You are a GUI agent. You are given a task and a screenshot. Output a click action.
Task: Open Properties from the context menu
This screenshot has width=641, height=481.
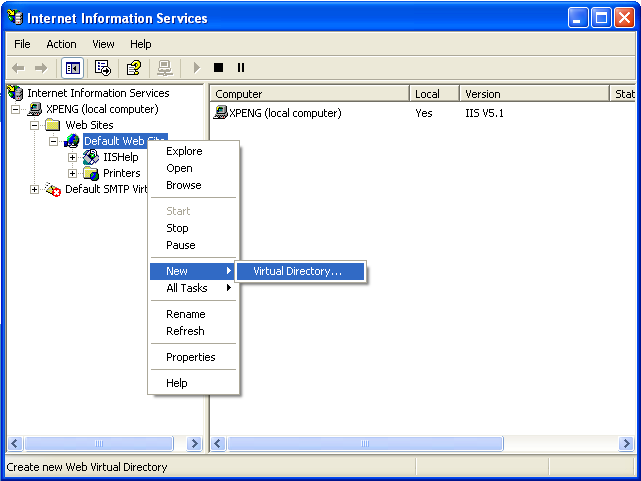point(193,357)
